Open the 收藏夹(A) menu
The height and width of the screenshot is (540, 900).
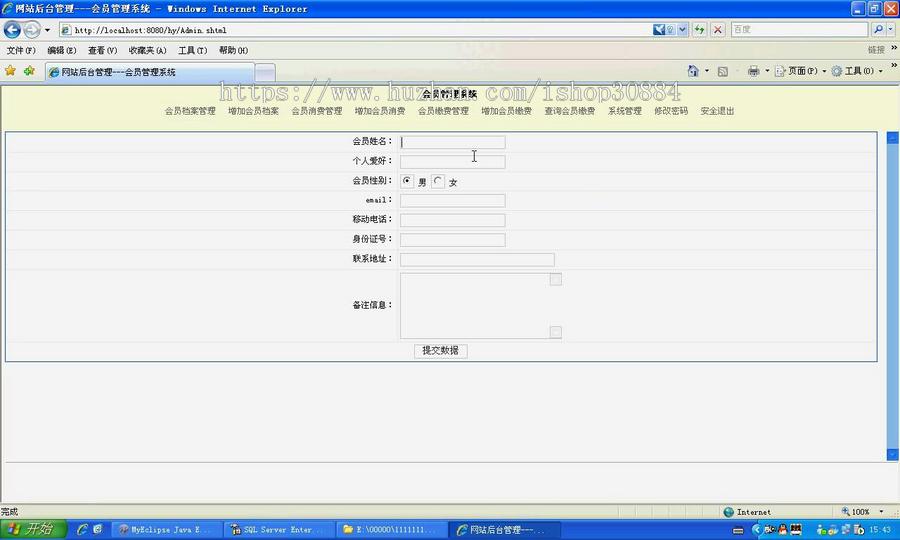pyautogui.click(x=147, y=50)
